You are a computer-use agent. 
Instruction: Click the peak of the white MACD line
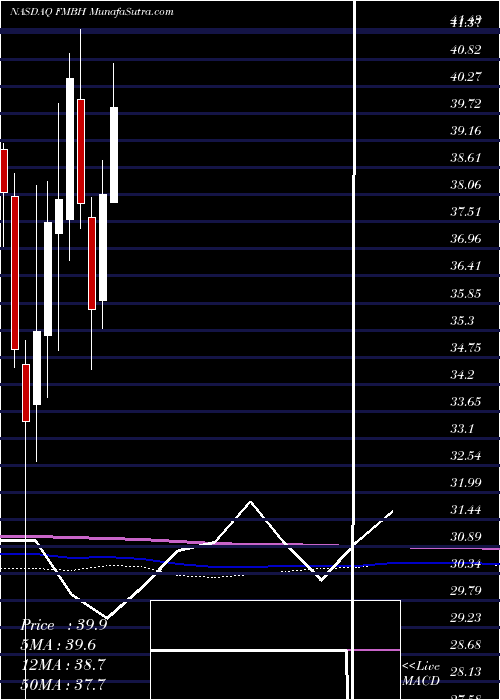(250, 502)
